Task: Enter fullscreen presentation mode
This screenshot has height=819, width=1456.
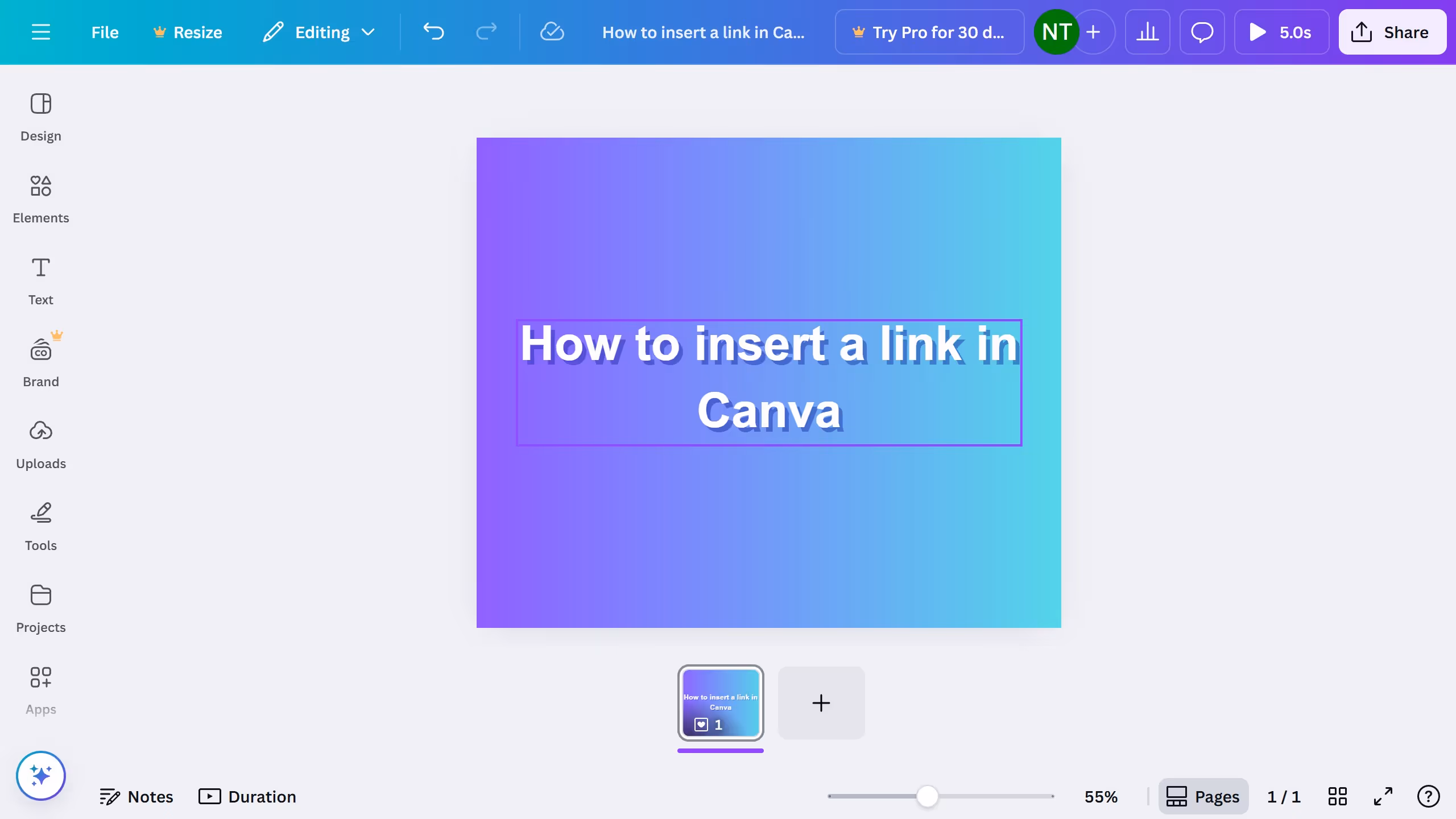Action: click(1383, 796)
